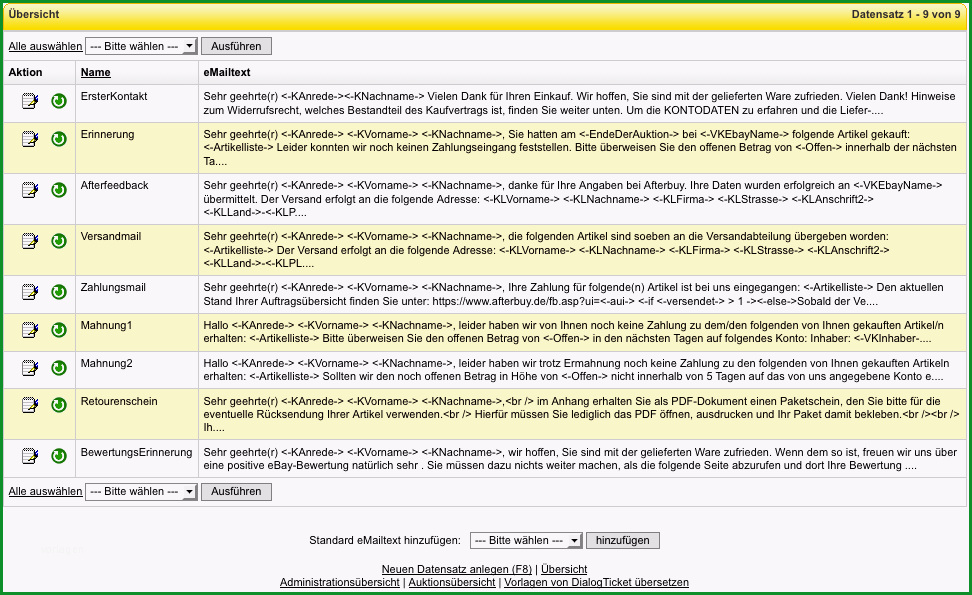Open 'Neuen Datensatz anlegen (F8)' link
Screen dimensions: 972x595
[457, 569]
